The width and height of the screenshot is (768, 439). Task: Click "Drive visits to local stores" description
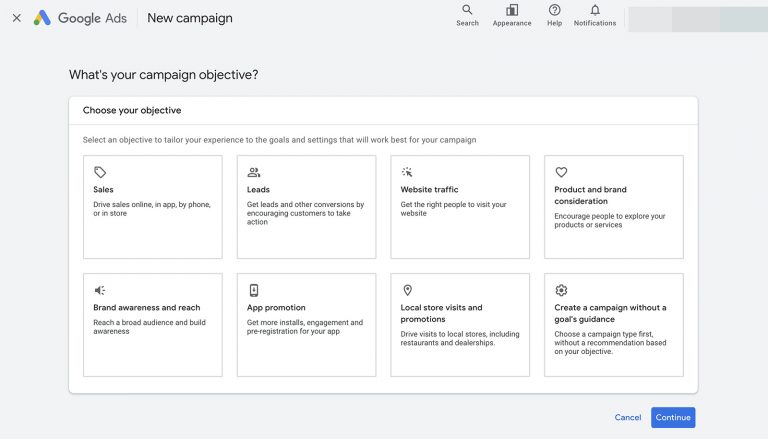tap(460, 339)
